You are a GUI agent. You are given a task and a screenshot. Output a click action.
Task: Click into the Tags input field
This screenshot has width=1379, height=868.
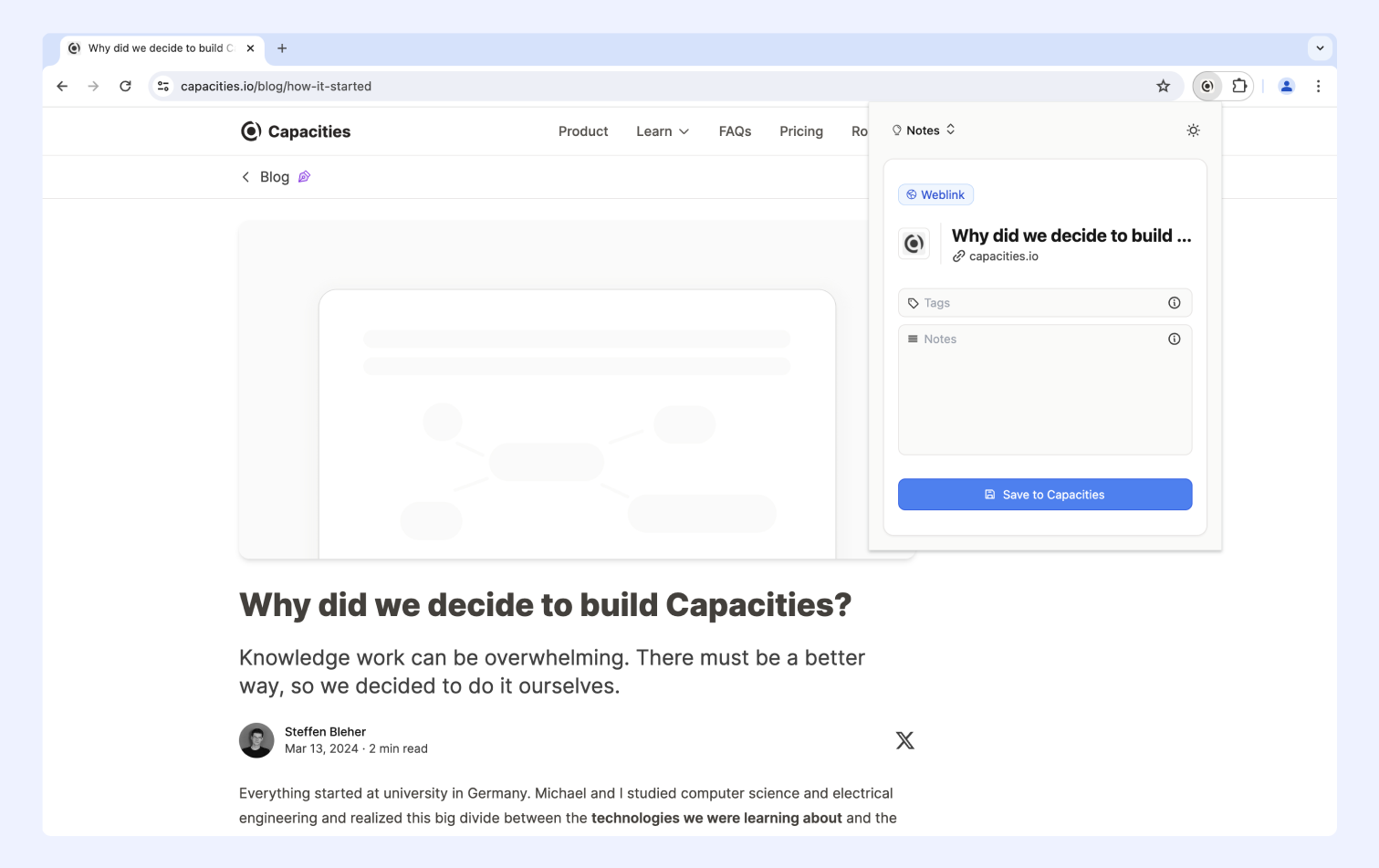1036,303
